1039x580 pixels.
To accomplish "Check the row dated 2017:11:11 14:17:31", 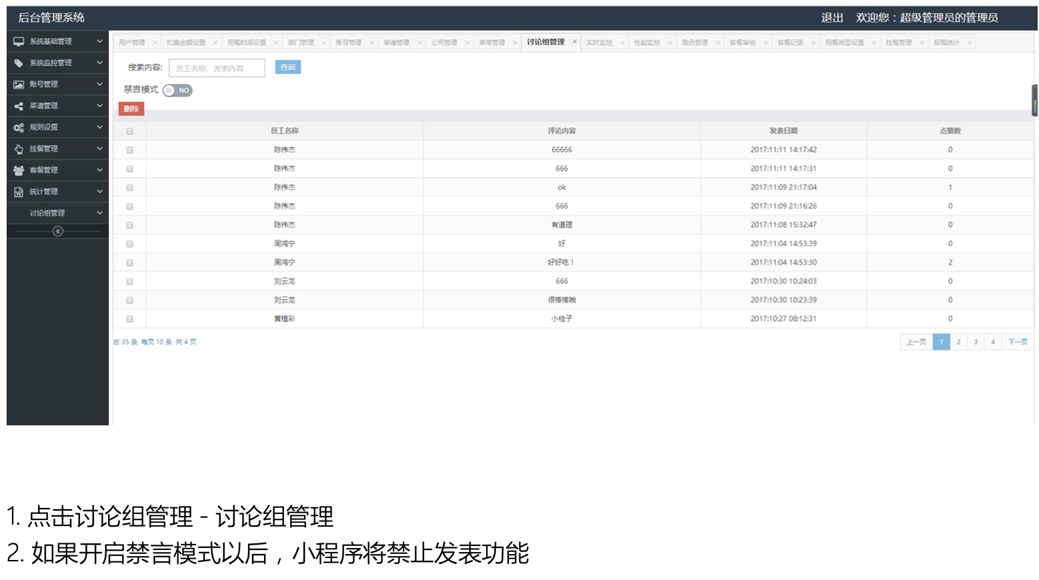I will pyautogui.click(x=130, y=169).
